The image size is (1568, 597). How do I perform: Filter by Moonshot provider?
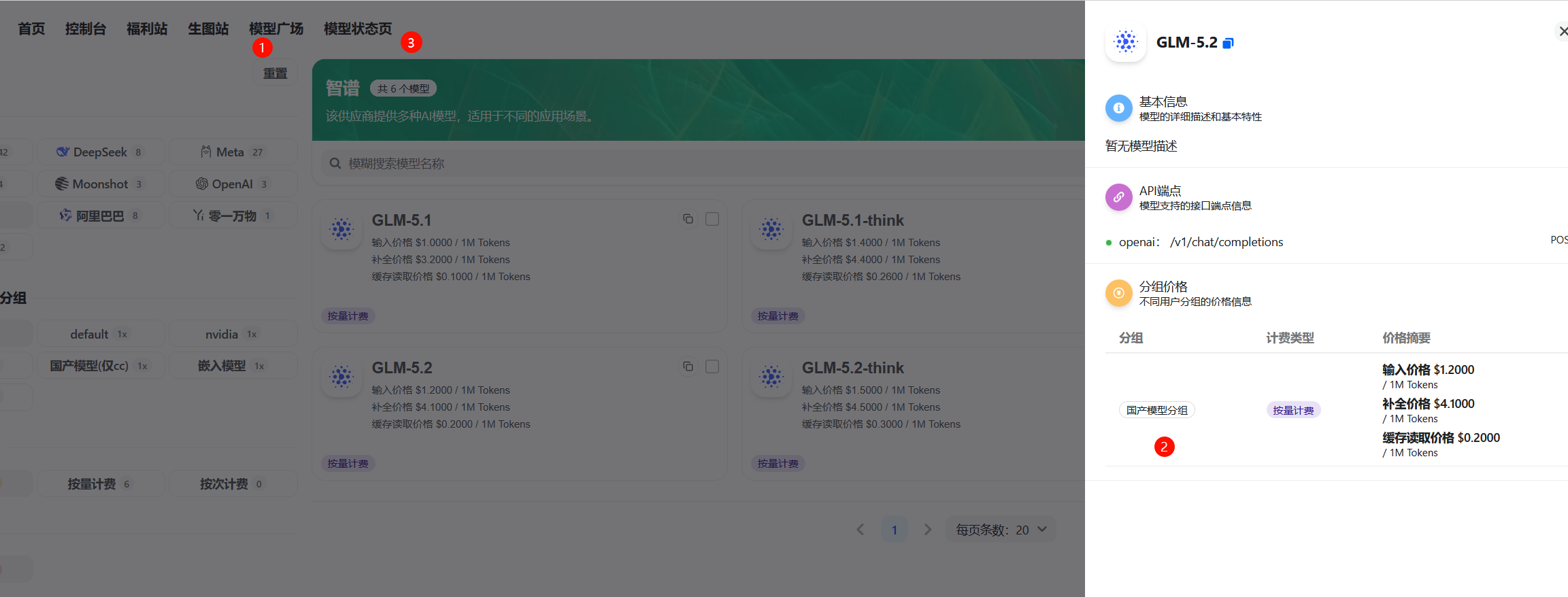tap(100, 184)
